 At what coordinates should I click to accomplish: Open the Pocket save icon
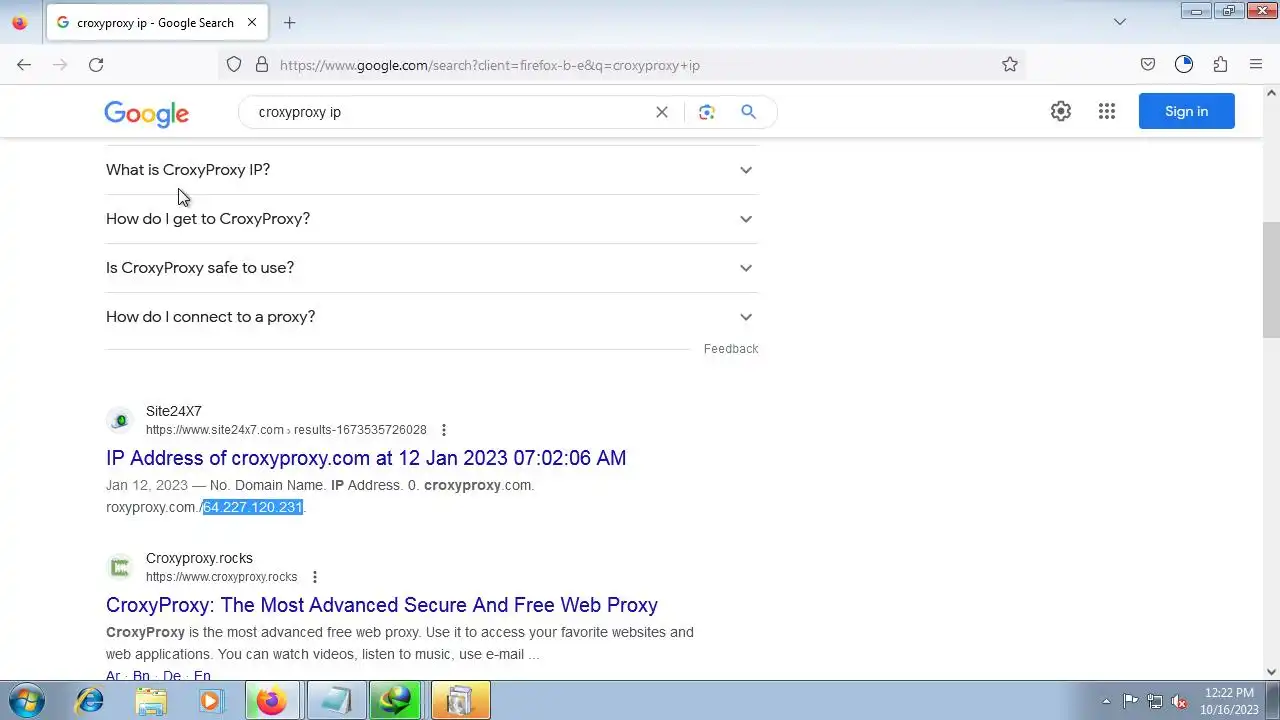(1148, 65)
